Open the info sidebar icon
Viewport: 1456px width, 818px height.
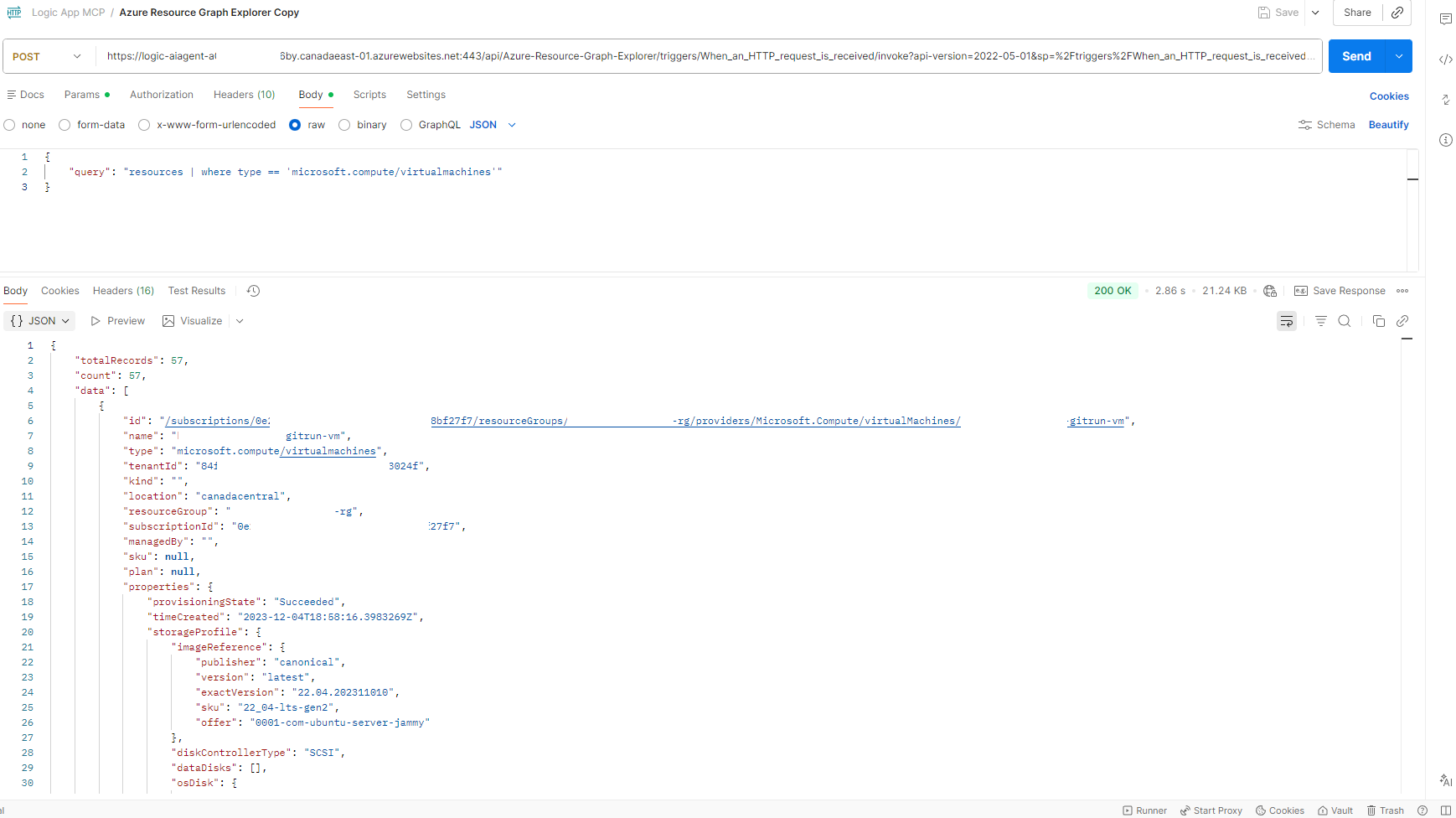coord(1445,140)
